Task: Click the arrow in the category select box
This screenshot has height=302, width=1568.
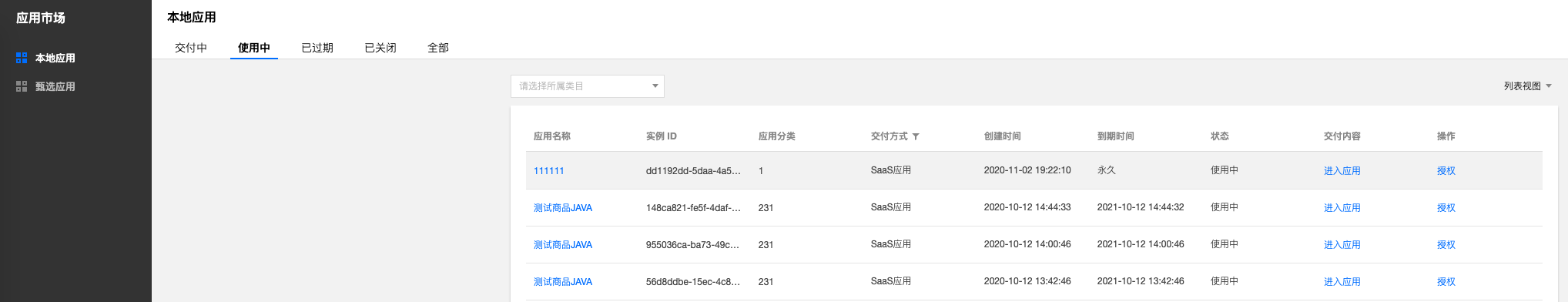Action: coord(655,86)
